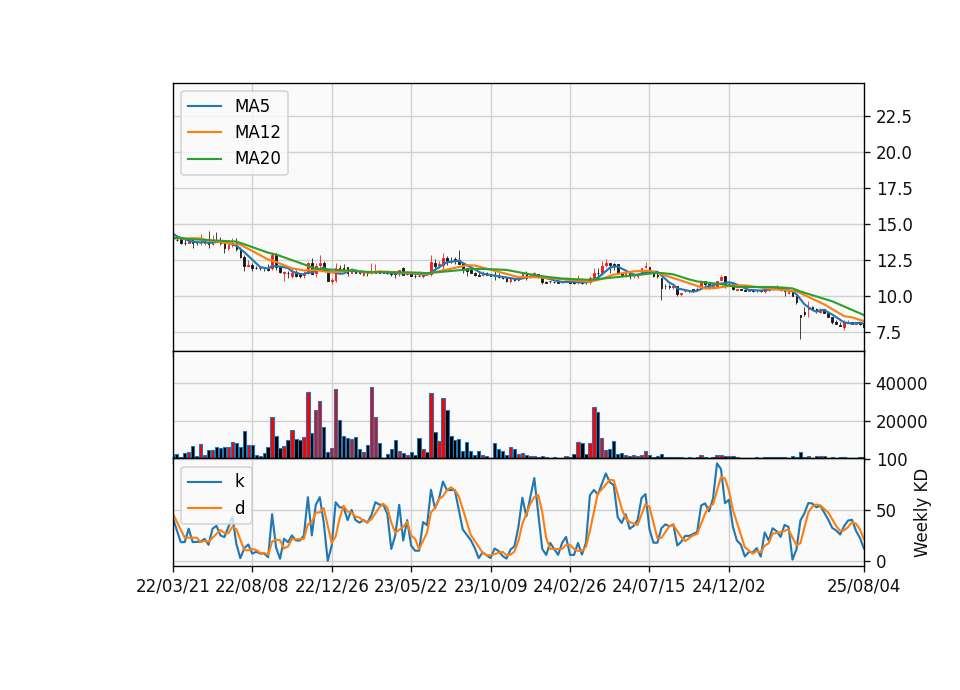The width and height of the screenshot is (960, 690).
Task: Click the 25/08/04 date label
Action: tap(864, 586)
